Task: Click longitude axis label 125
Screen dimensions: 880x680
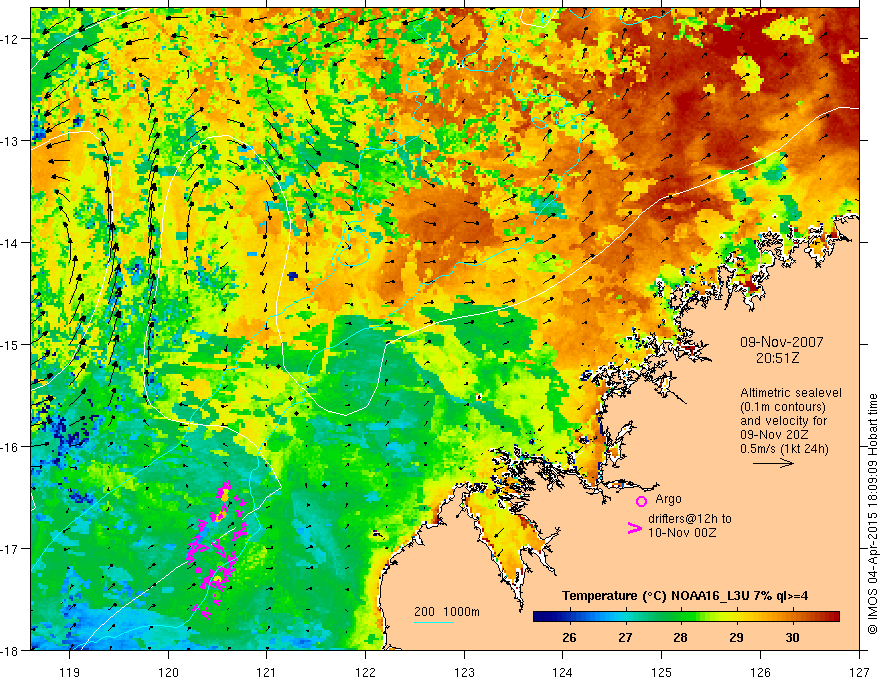Action: point(662,672)
